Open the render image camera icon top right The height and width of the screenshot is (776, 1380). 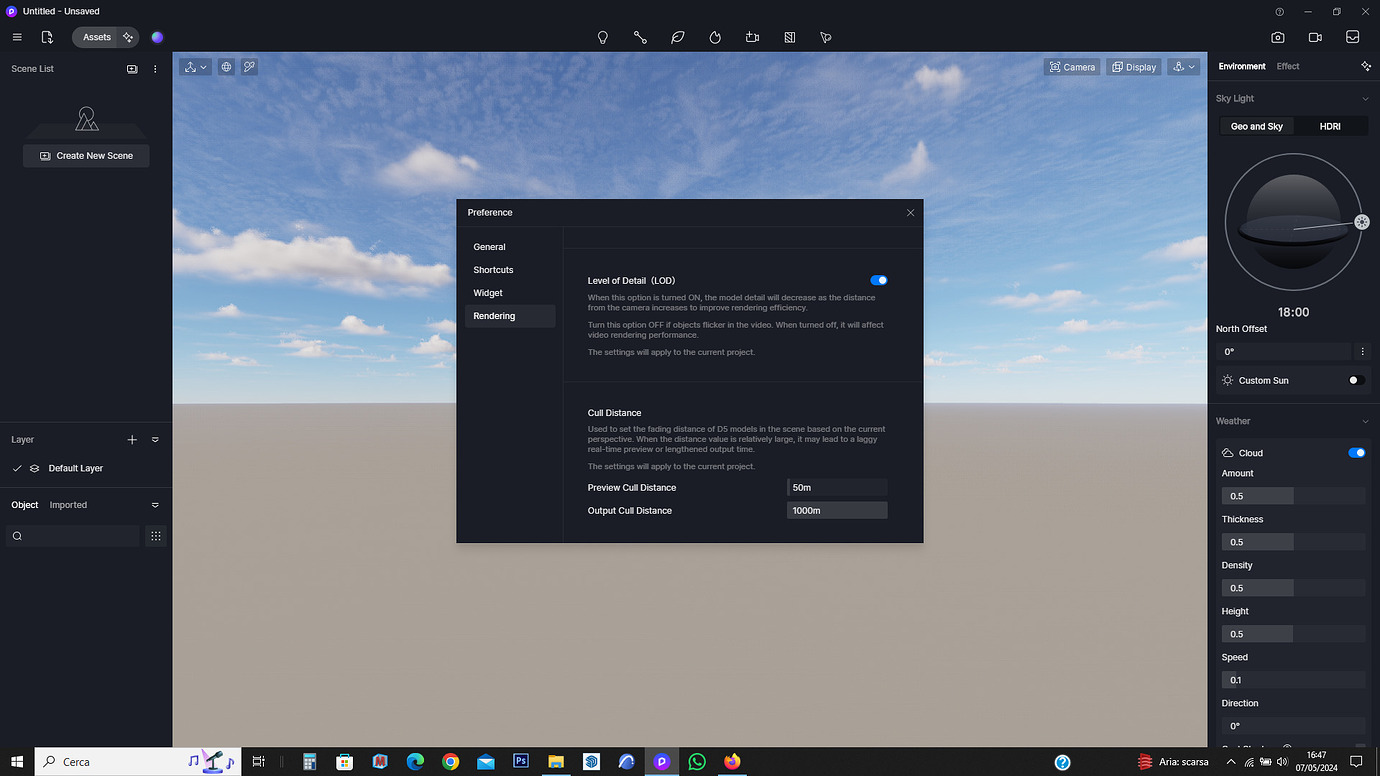point(1278,37)
